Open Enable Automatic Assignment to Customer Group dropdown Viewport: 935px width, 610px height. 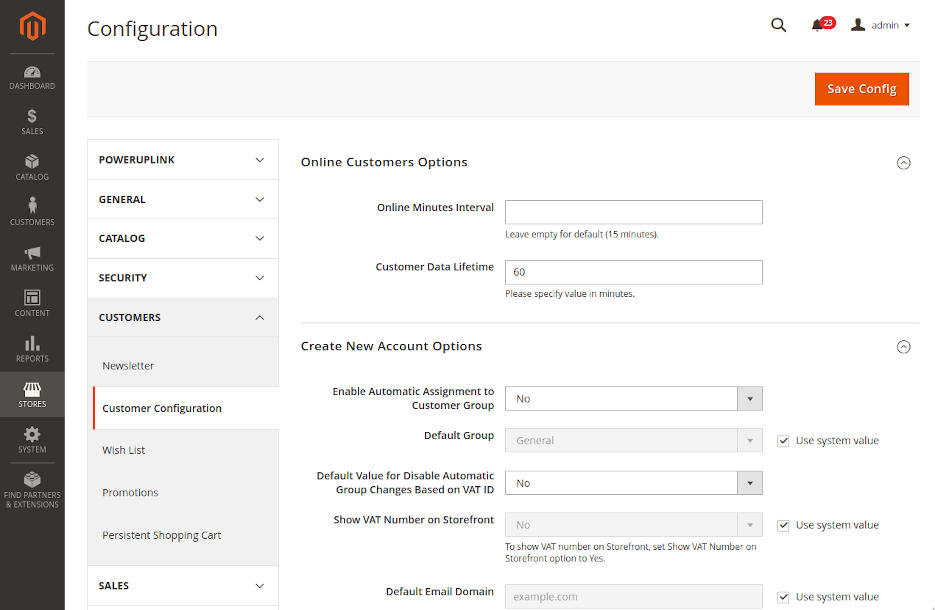tap(633, 398)
